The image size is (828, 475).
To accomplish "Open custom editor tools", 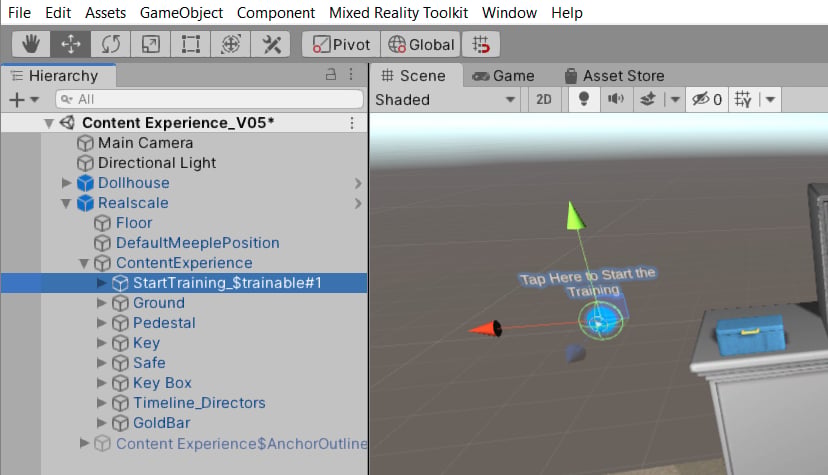I will [x=271, y=44].
